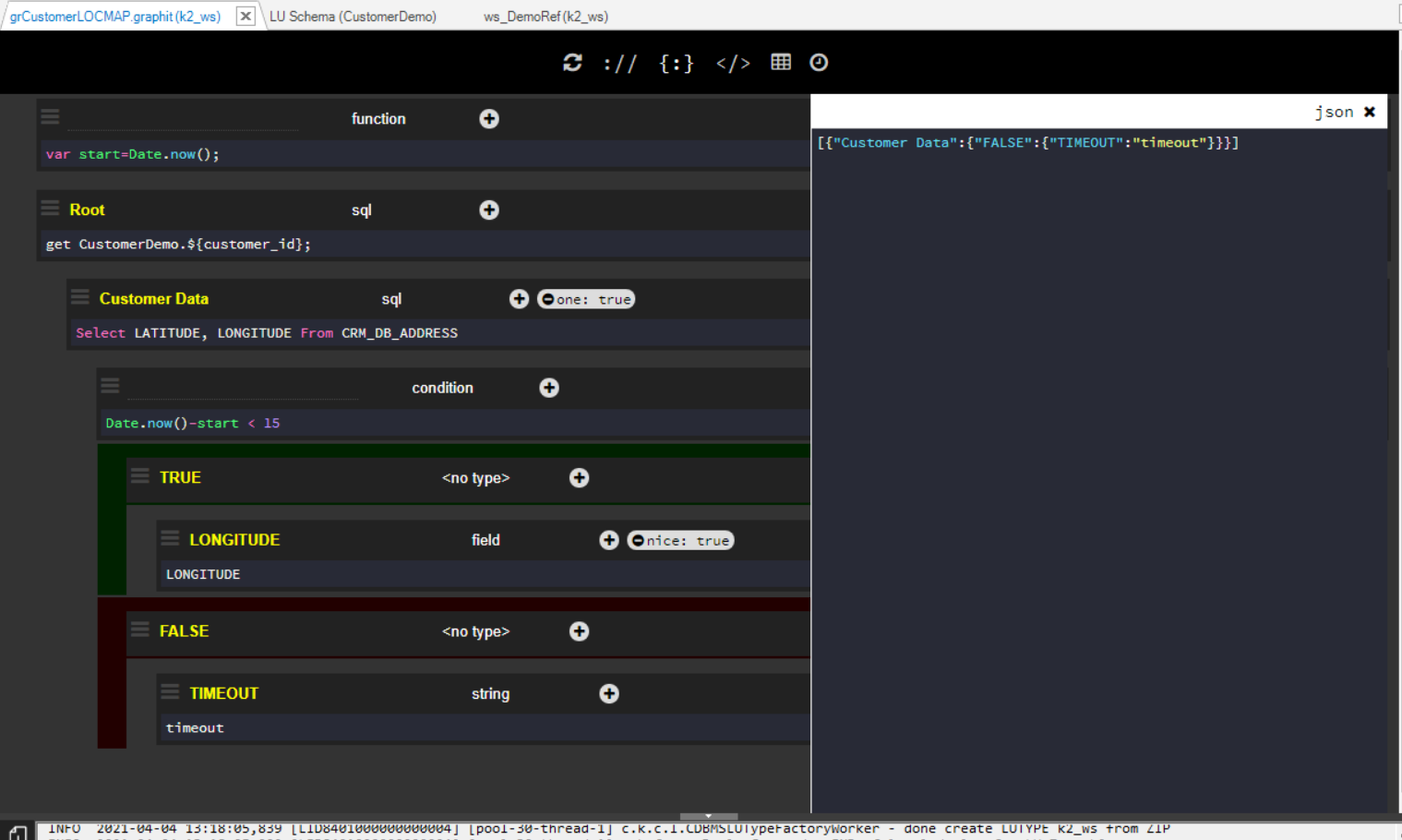Click the INFO log line in console

(x=609, y=829)
